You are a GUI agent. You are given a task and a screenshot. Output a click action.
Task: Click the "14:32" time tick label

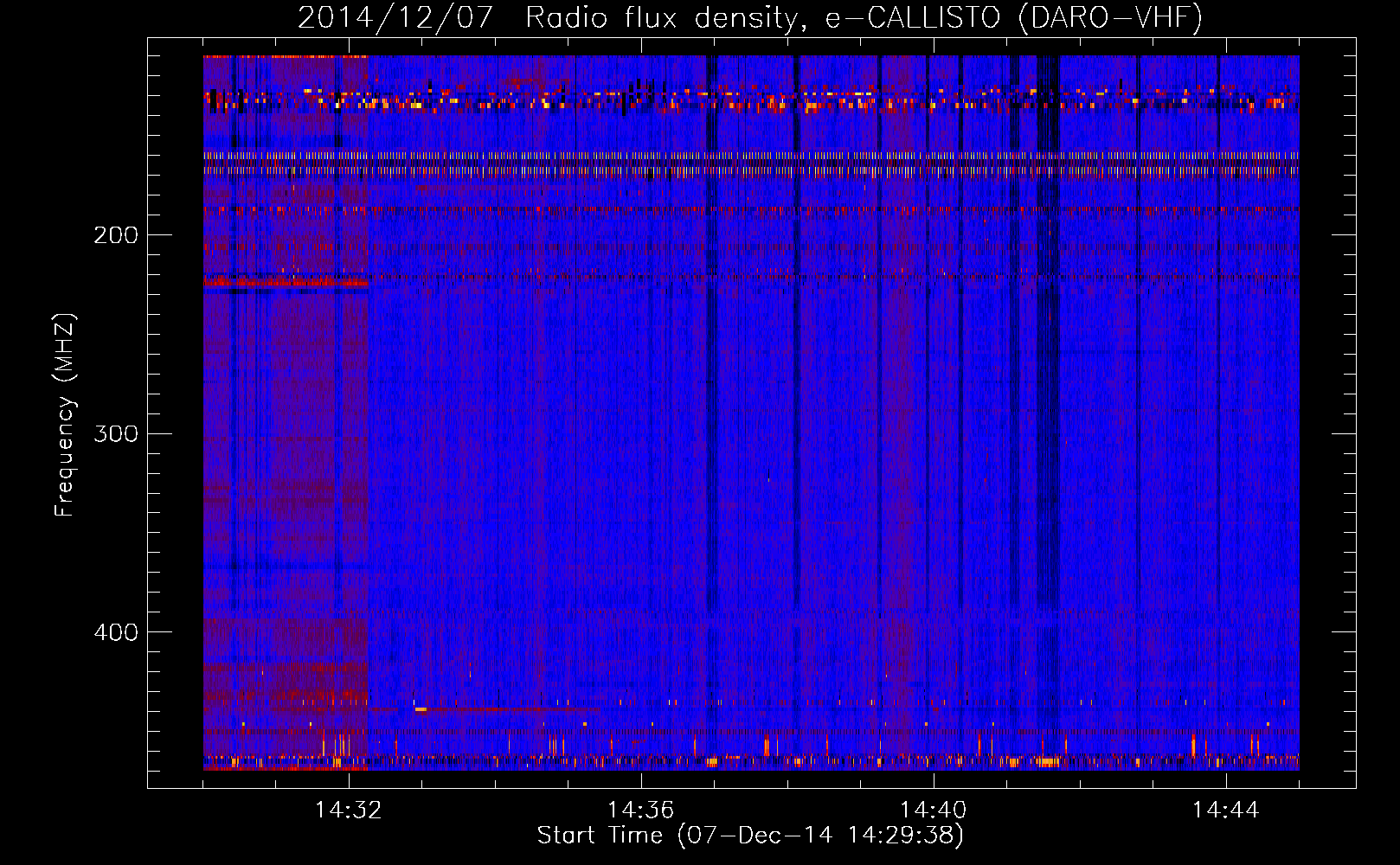coord(349,811)
